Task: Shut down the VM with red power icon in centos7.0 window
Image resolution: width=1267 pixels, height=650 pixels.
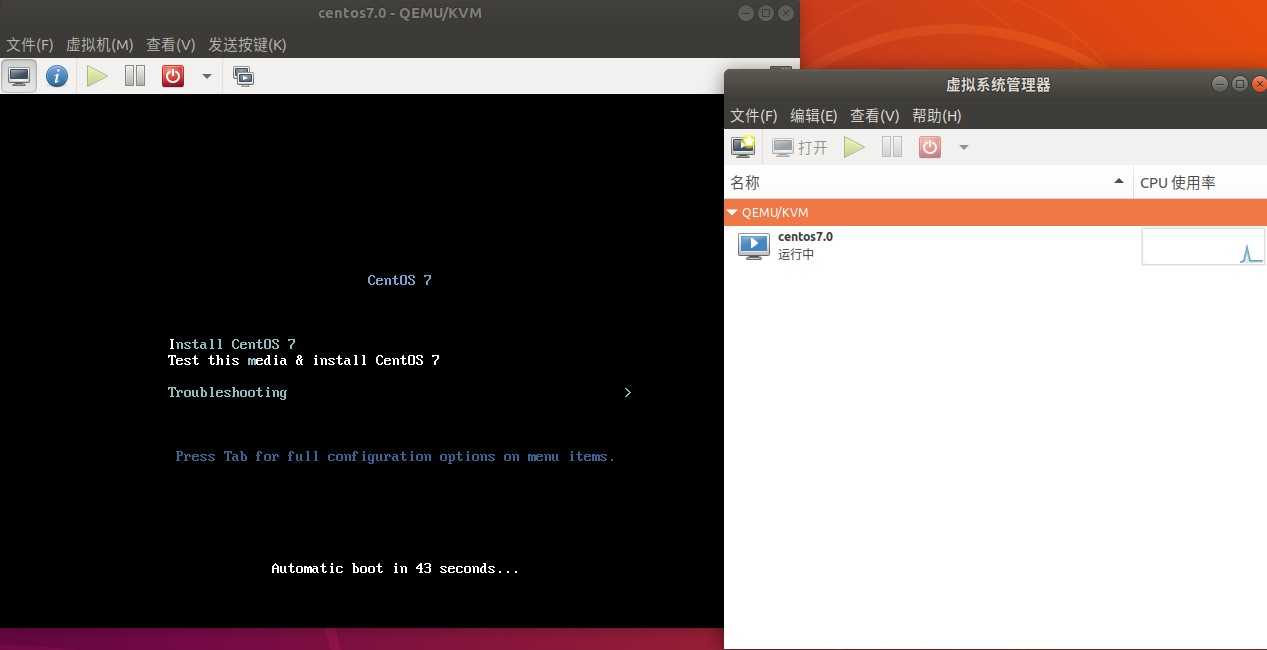Action: [173, 76]
